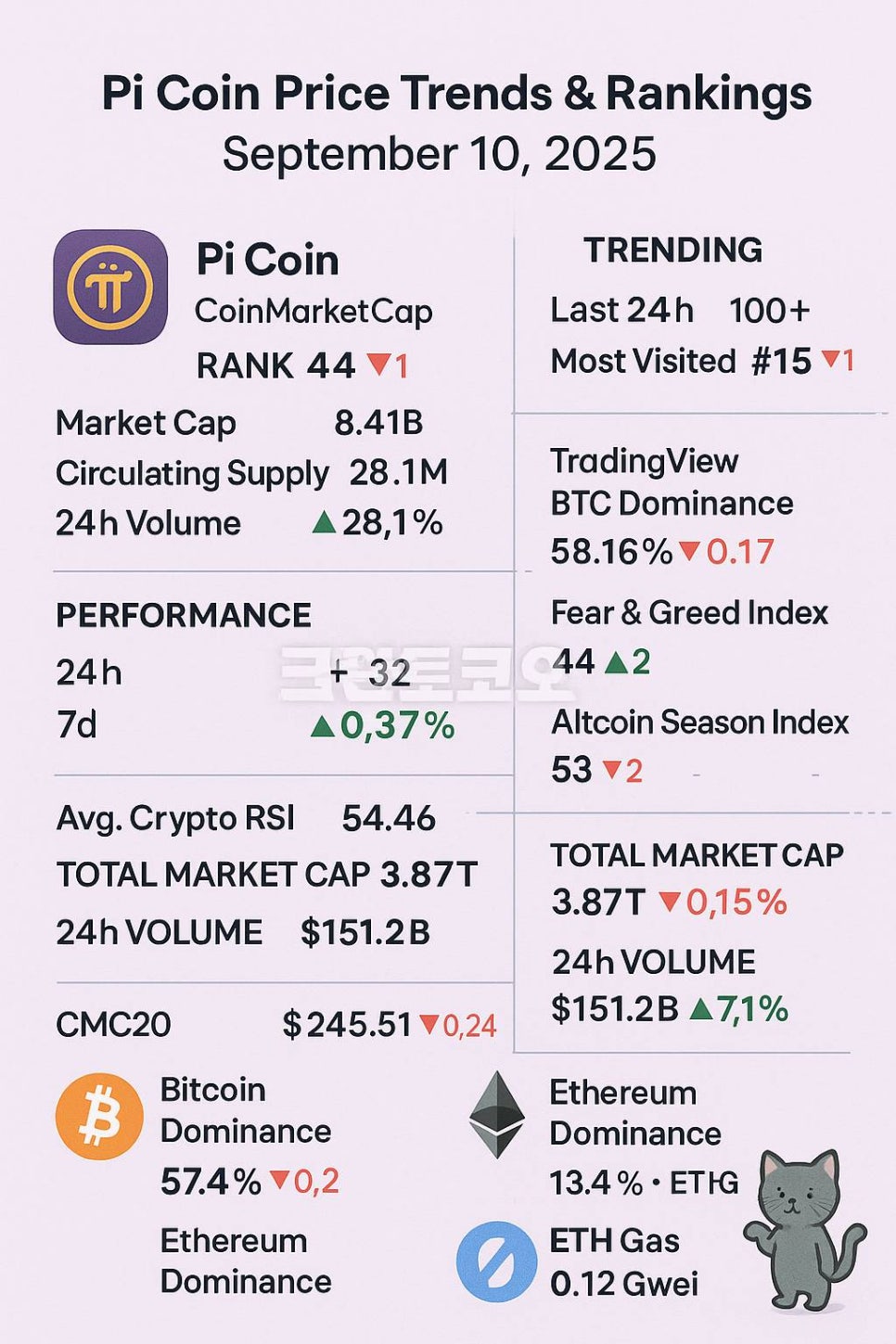Select the Ethereum diamond logo
Screen dimensions: 896x1344
497,1114
